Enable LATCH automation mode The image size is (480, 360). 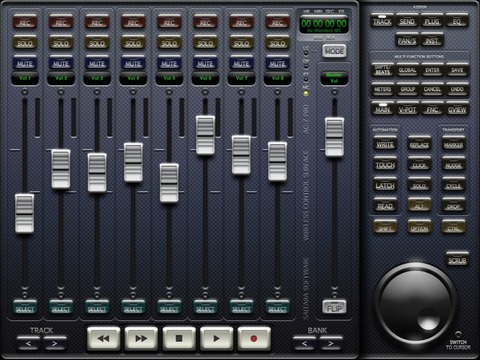(385, 185)
